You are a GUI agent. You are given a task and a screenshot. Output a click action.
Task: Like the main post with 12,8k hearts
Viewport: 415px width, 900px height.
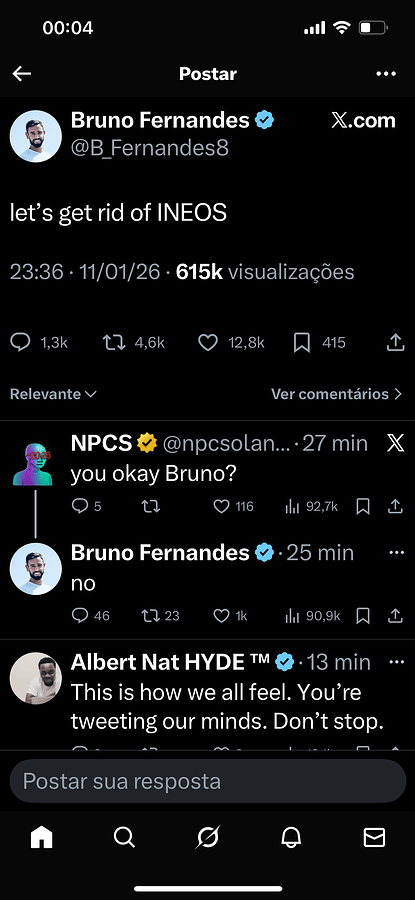pos(208,343)
